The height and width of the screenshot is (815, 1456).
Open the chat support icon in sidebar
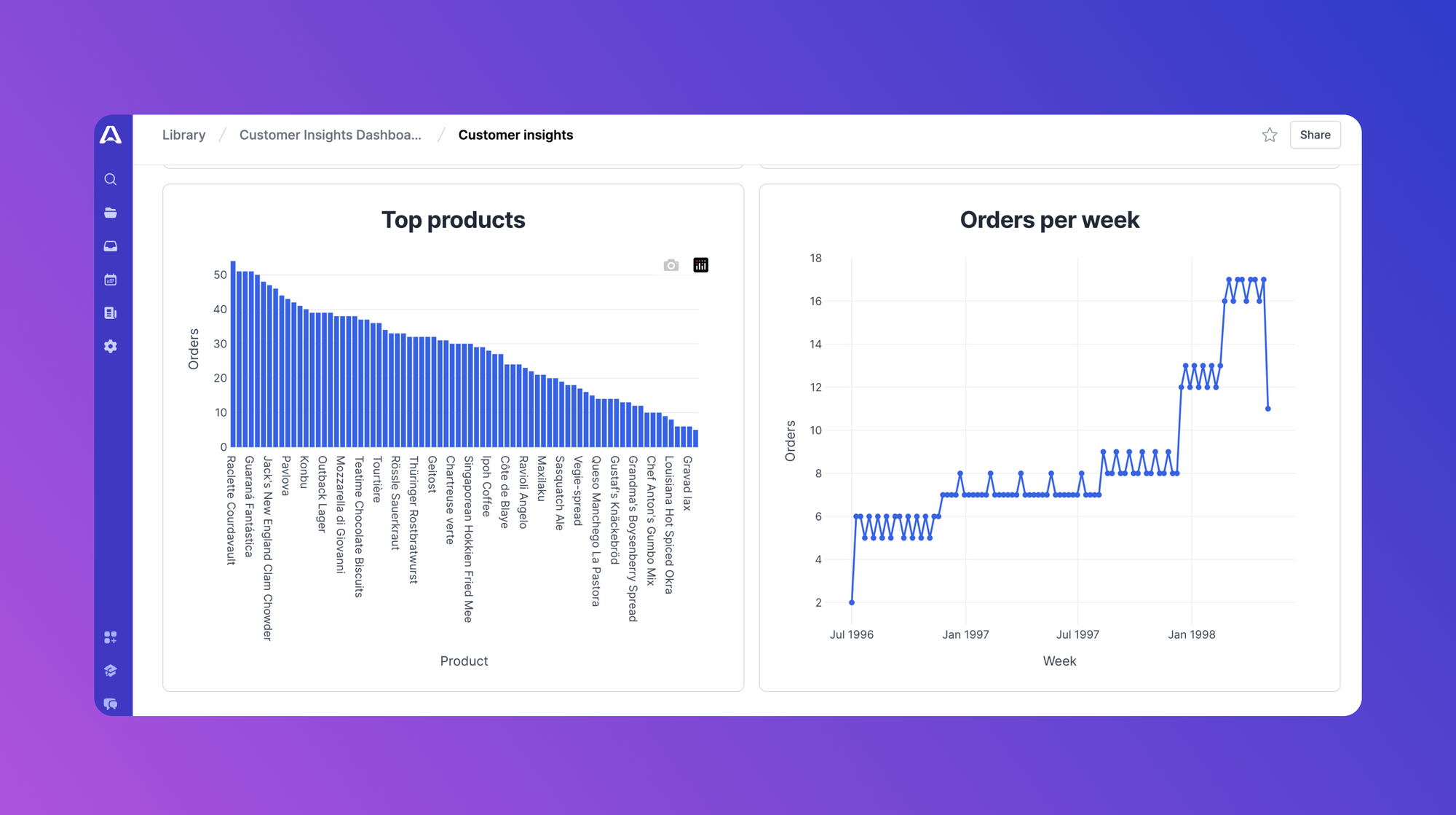point(111,704)
